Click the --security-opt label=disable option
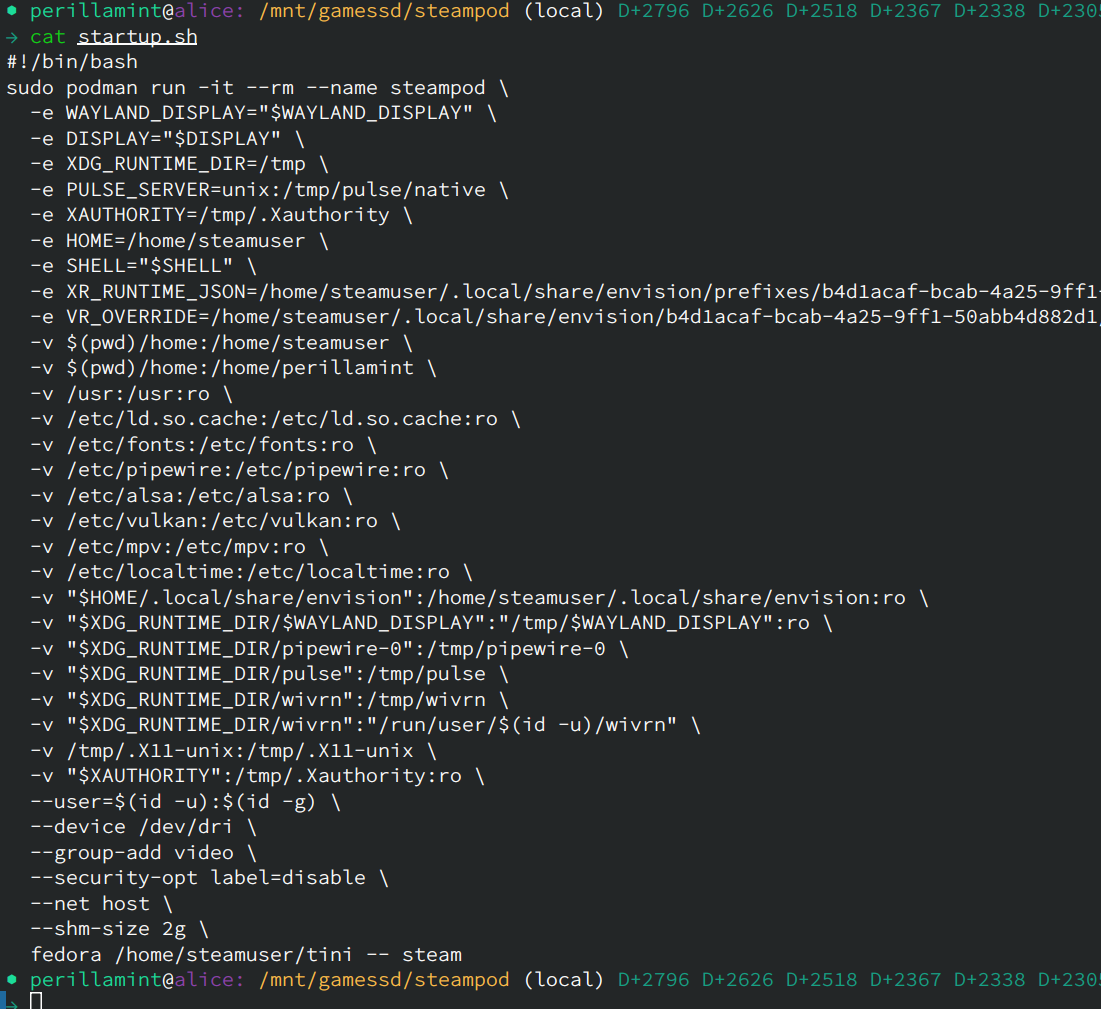This screenshot has height=1009, width=1101. click(x=209, y=878)
